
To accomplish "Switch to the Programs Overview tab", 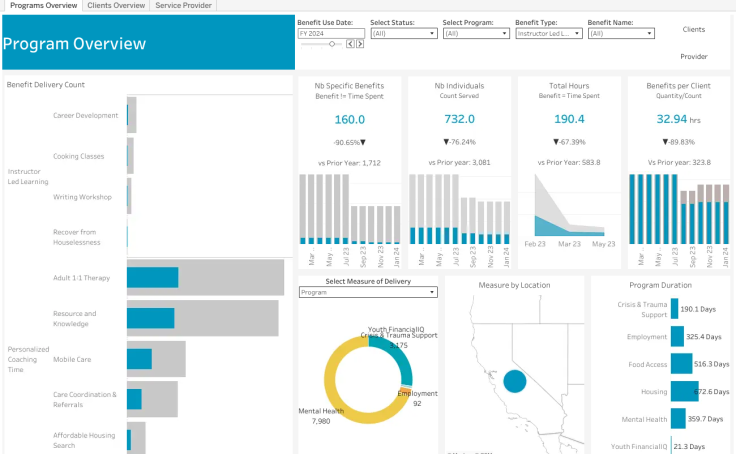I will point(43,6).
